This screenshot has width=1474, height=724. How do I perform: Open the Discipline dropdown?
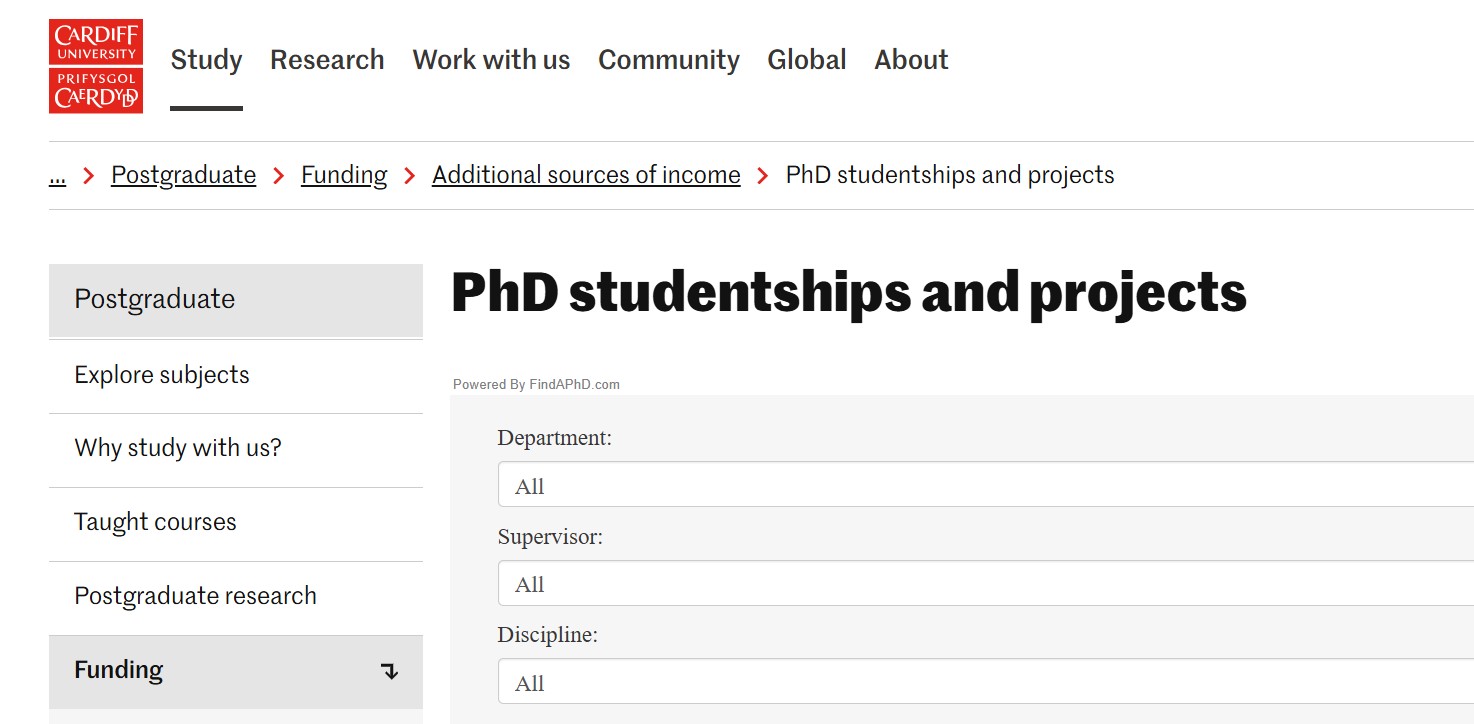[x=985, y=683]
